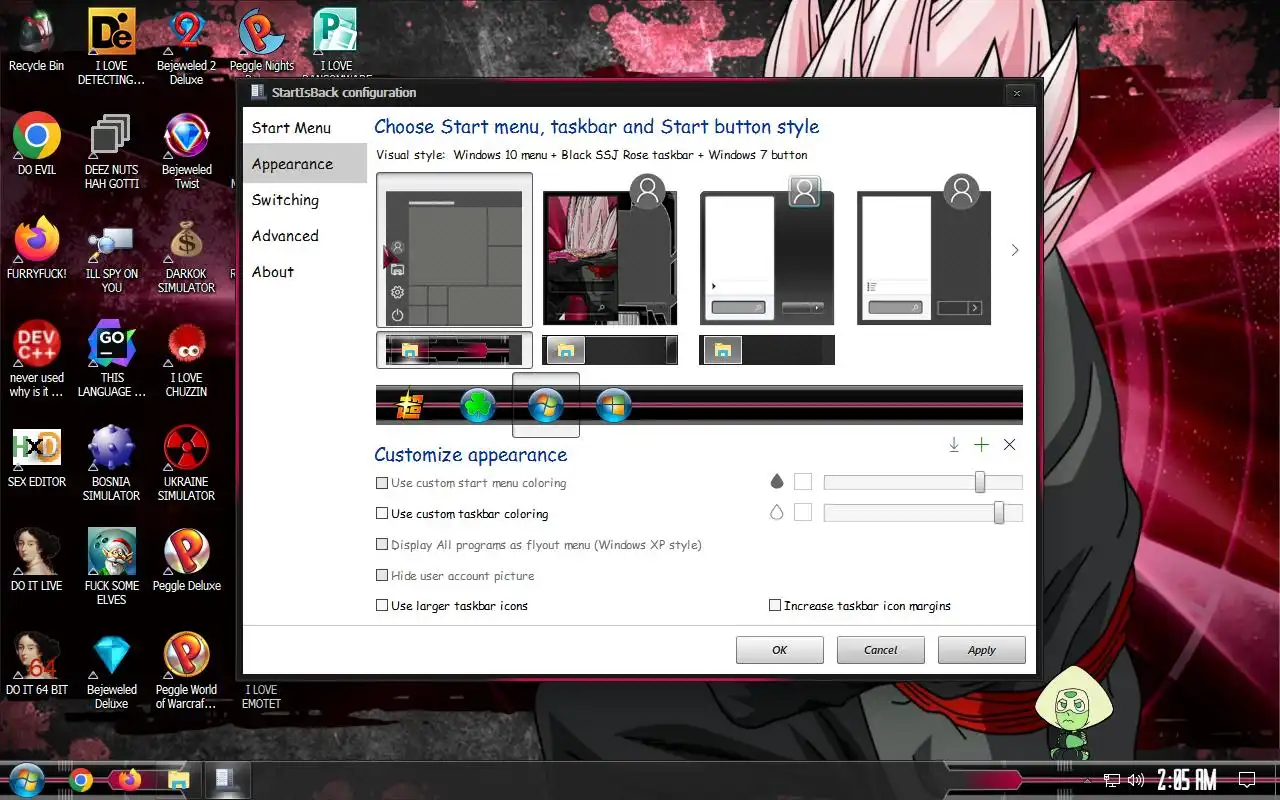Click the start menu color swatch
The height and width of the screenshot is (800, 1280).
click(x=803, y=482)
